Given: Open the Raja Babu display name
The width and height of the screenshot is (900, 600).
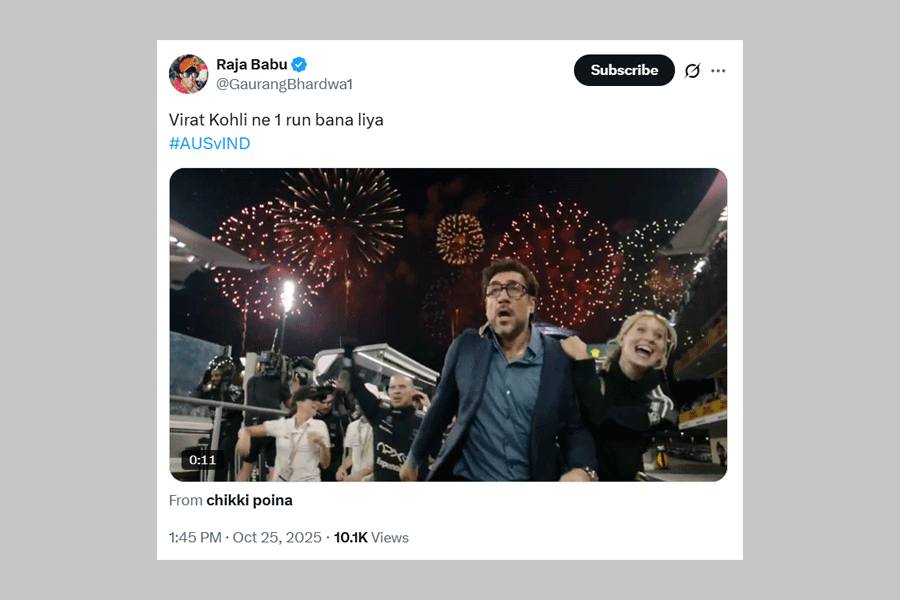Looking at the screenshot, I should [251, 65].
